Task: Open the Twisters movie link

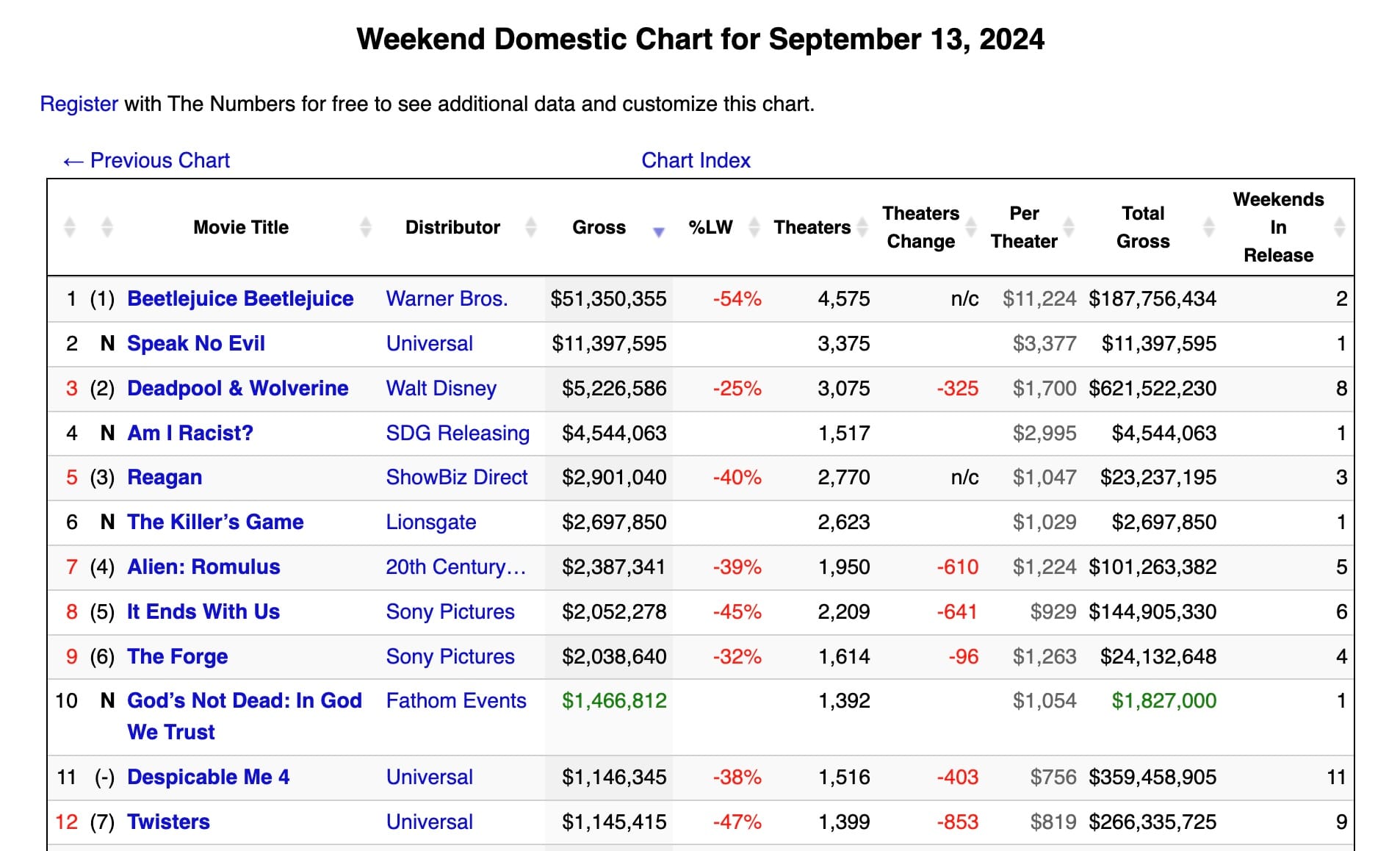Action: click(168, 822)
